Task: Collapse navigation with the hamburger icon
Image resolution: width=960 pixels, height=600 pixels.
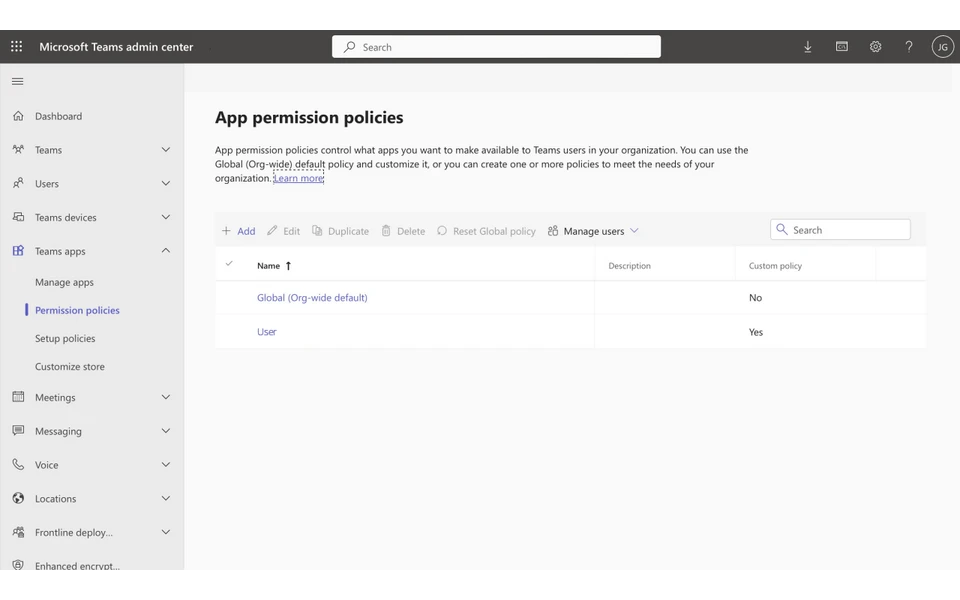Action: tap(17, 81)
